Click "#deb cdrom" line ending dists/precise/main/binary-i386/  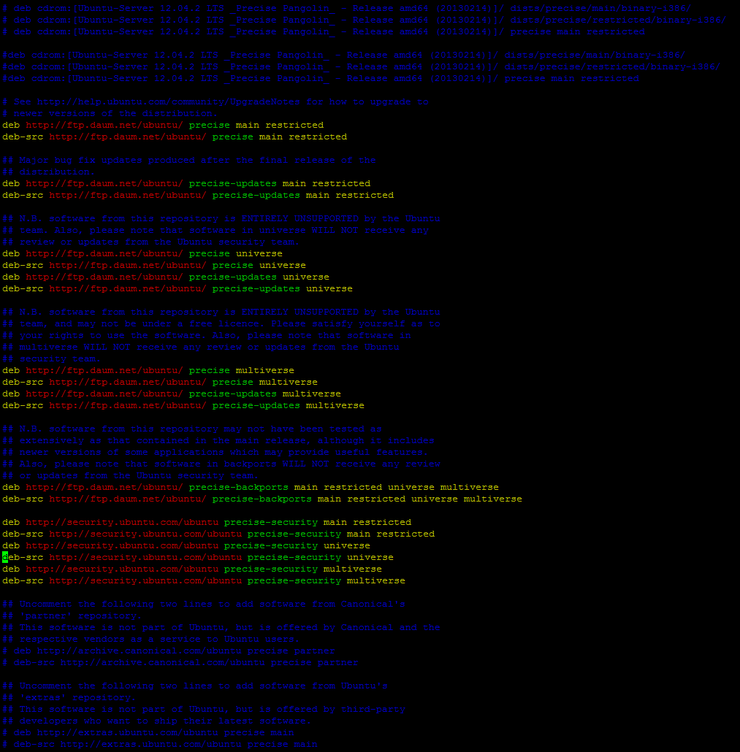tap(344, 55)
